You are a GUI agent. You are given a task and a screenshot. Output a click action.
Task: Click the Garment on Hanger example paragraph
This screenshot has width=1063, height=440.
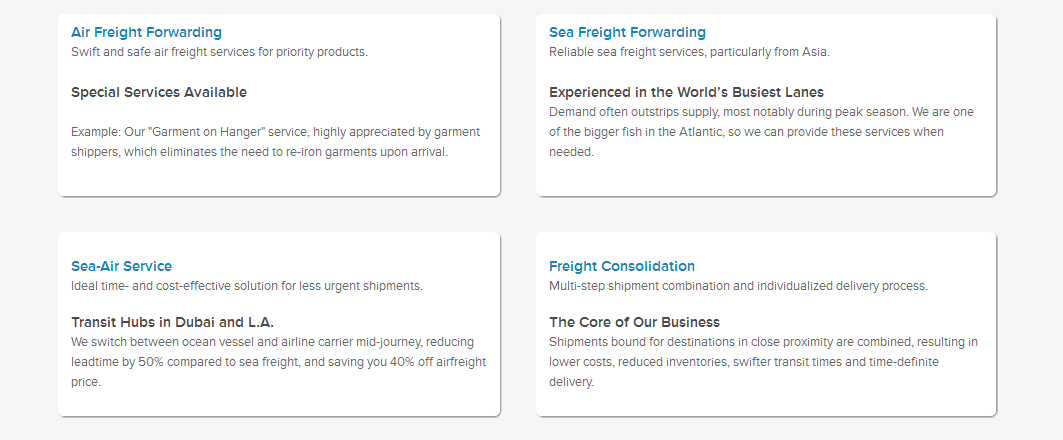pyautogui.click(x=275, y=142)
